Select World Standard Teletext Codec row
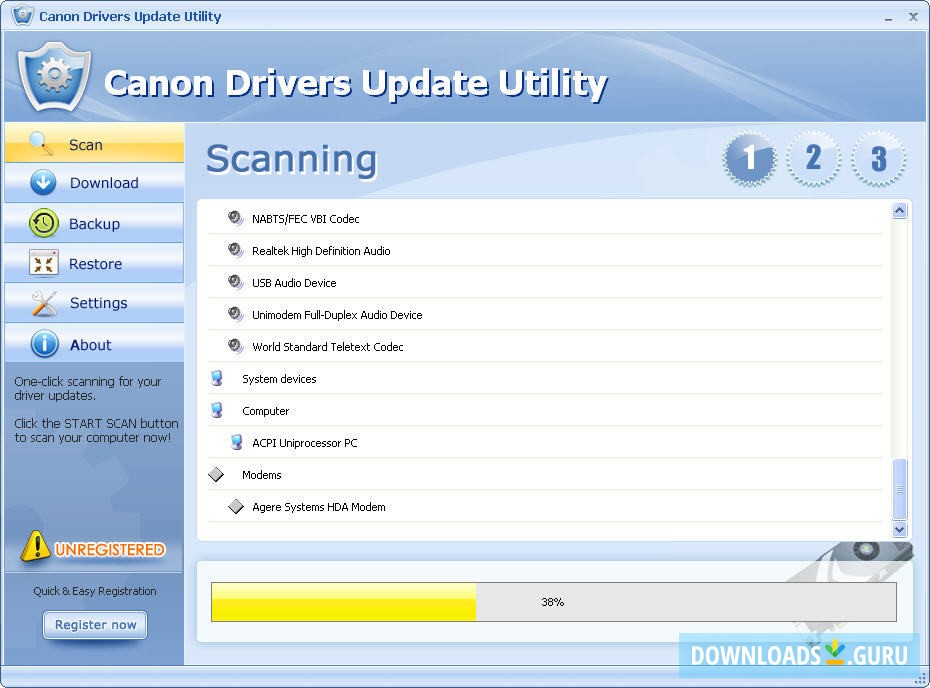Screen dimensions: 930x688 point(545,346)
